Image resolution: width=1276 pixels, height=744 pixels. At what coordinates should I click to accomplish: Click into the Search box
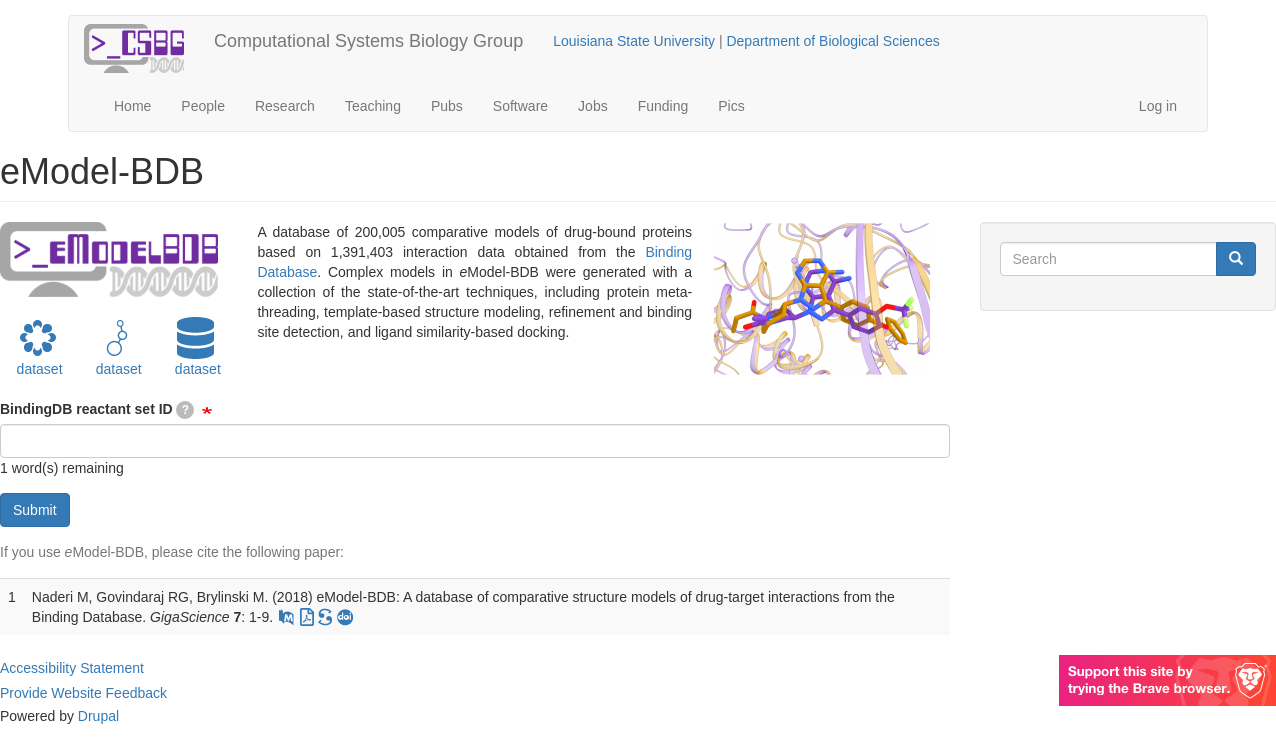(1108, 259)
